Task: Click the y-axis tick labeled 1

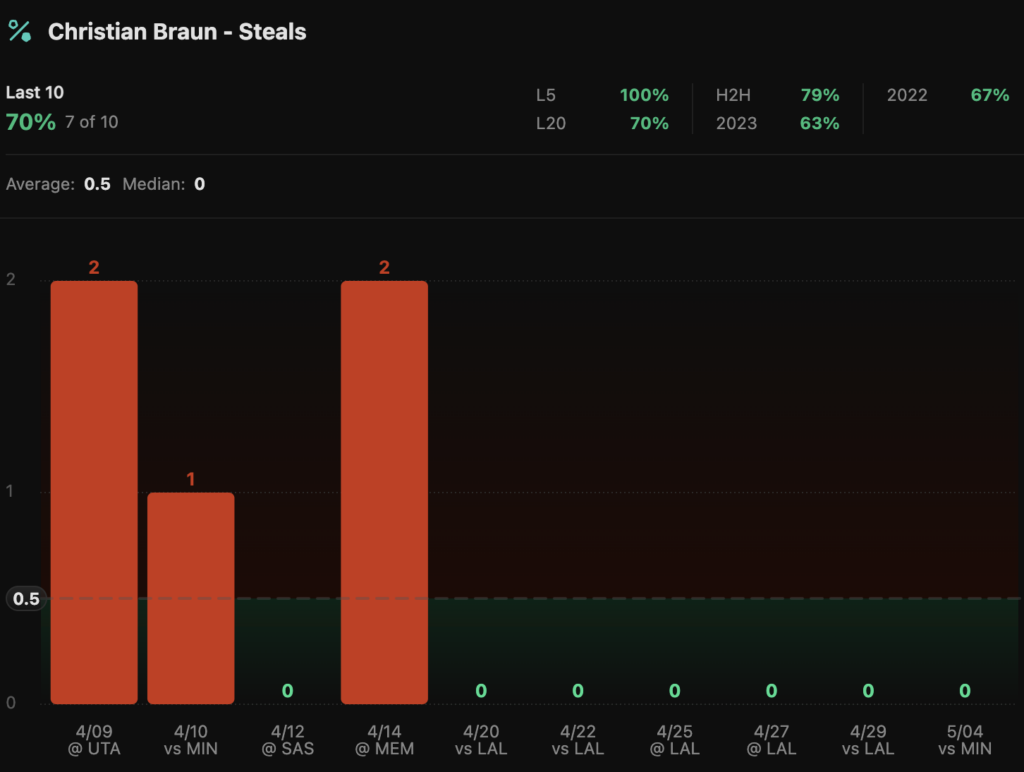Action: [x=10, y=491]
